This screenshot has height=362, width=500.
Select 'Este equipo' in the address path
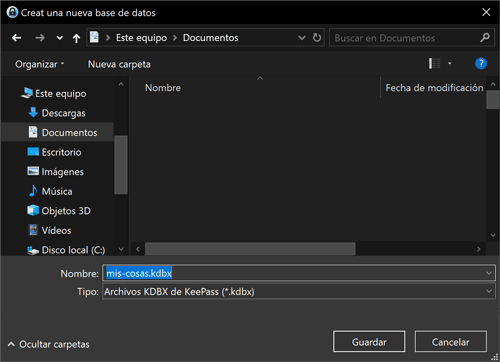[x=141, y=38]
